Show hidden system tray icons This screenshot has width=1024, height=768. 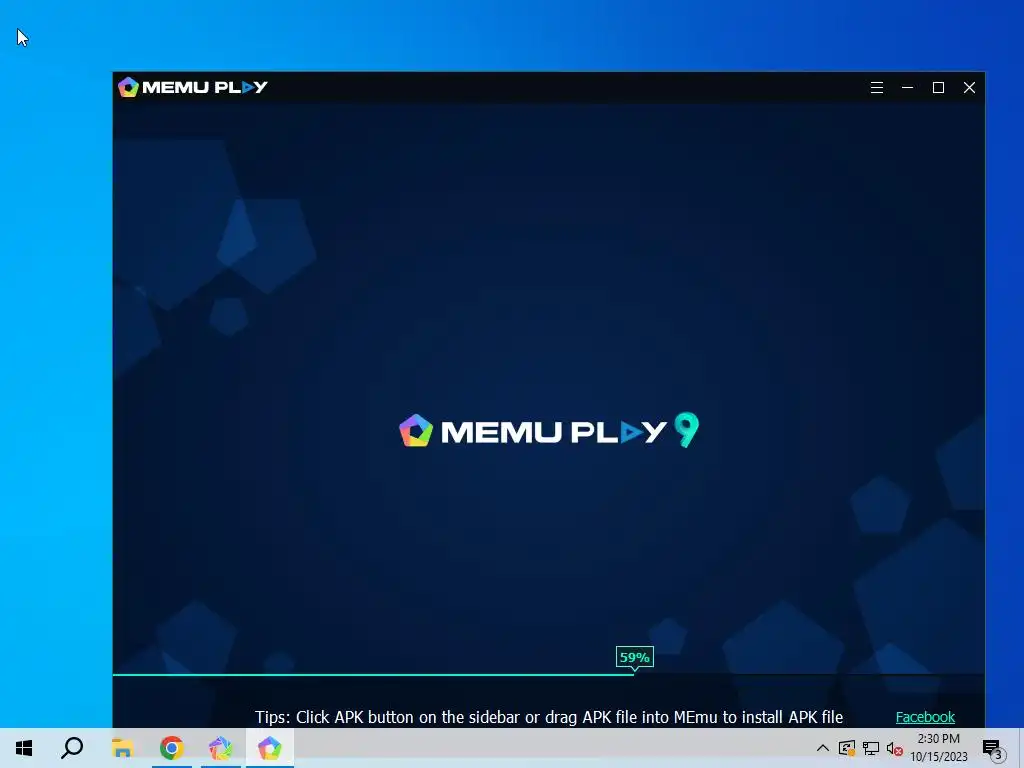click(823, 748)
